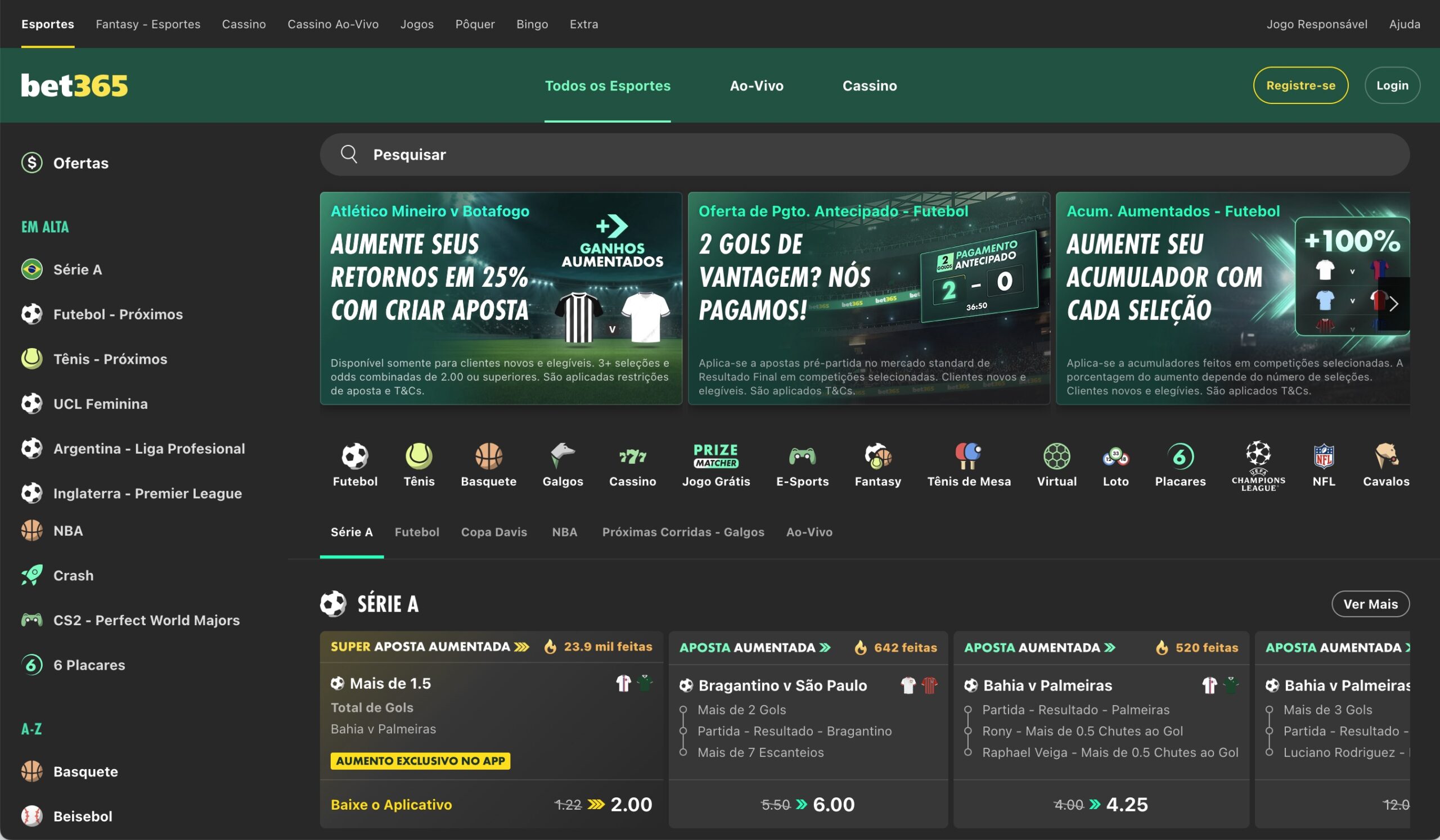1440x840 pixels.
Task: Open Oferta de Pgto. Antecipado promo banner
Action: point(868,298)
